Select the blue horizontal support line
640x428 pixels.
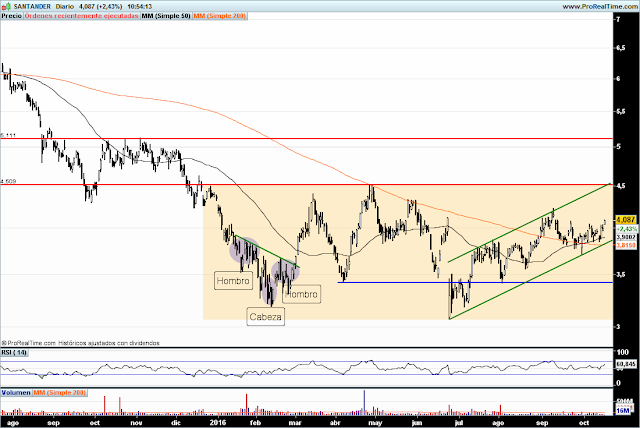476,282
